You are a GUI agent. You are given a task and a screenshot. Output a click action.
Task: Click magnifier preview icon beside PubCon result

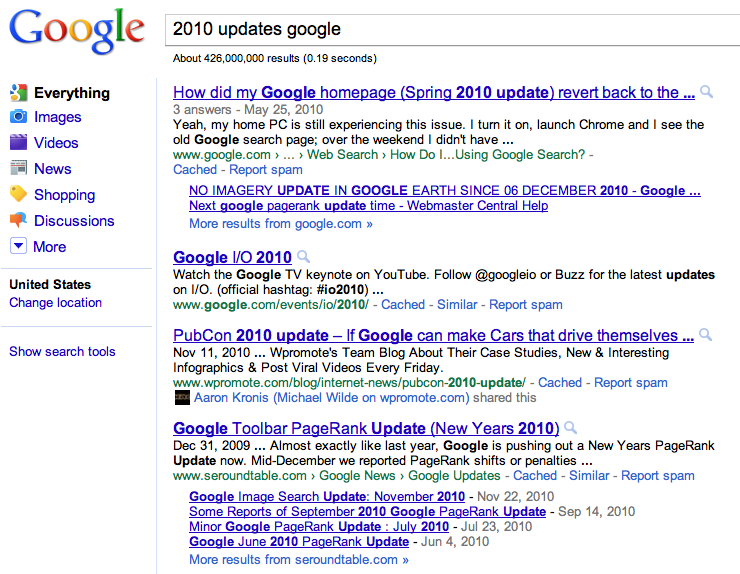pyautogui.click(x=706, y=335)
